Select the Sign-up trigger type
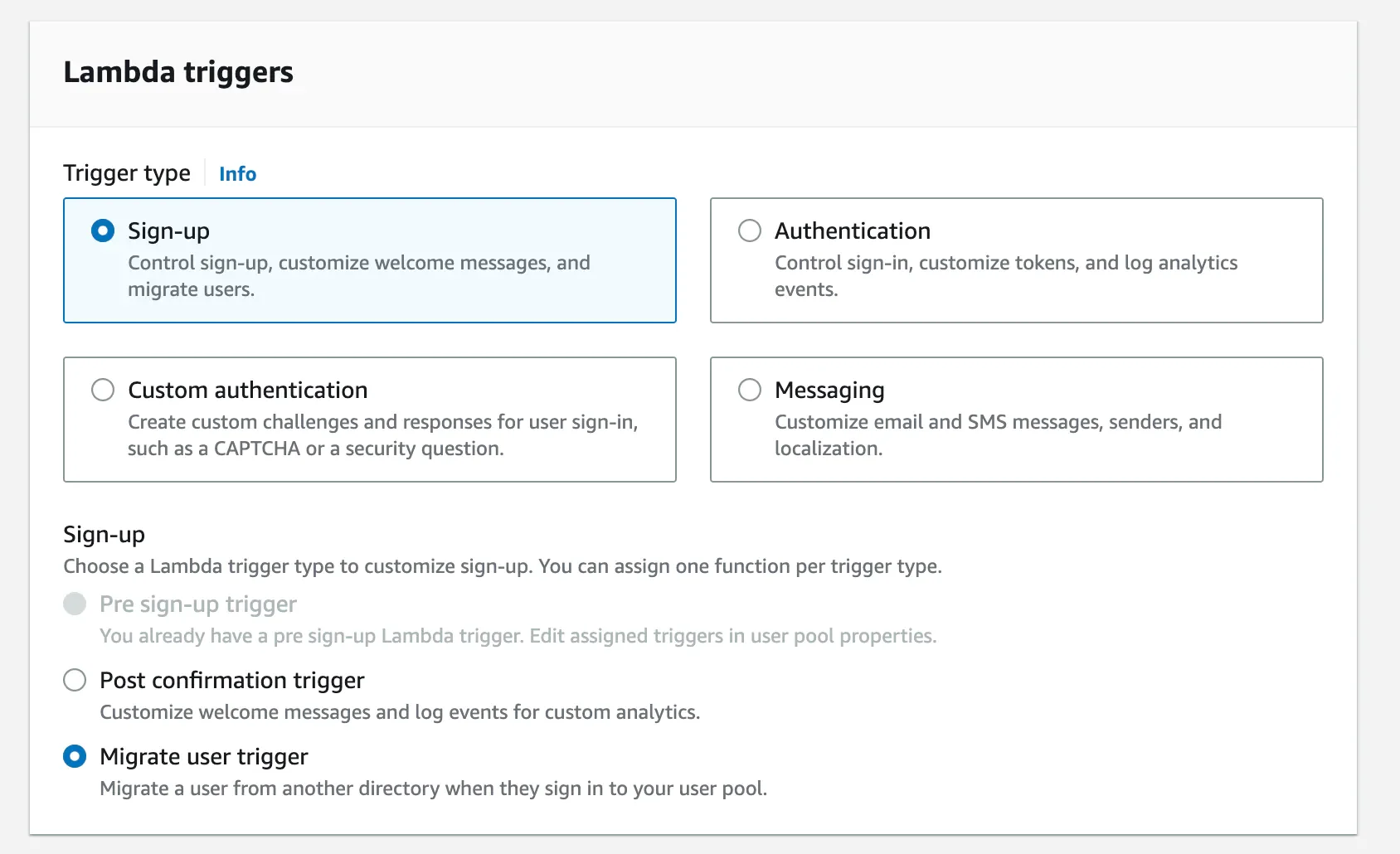Image resolution: width=1400 pixels, height=854 pixels. [x=103, y=230]
